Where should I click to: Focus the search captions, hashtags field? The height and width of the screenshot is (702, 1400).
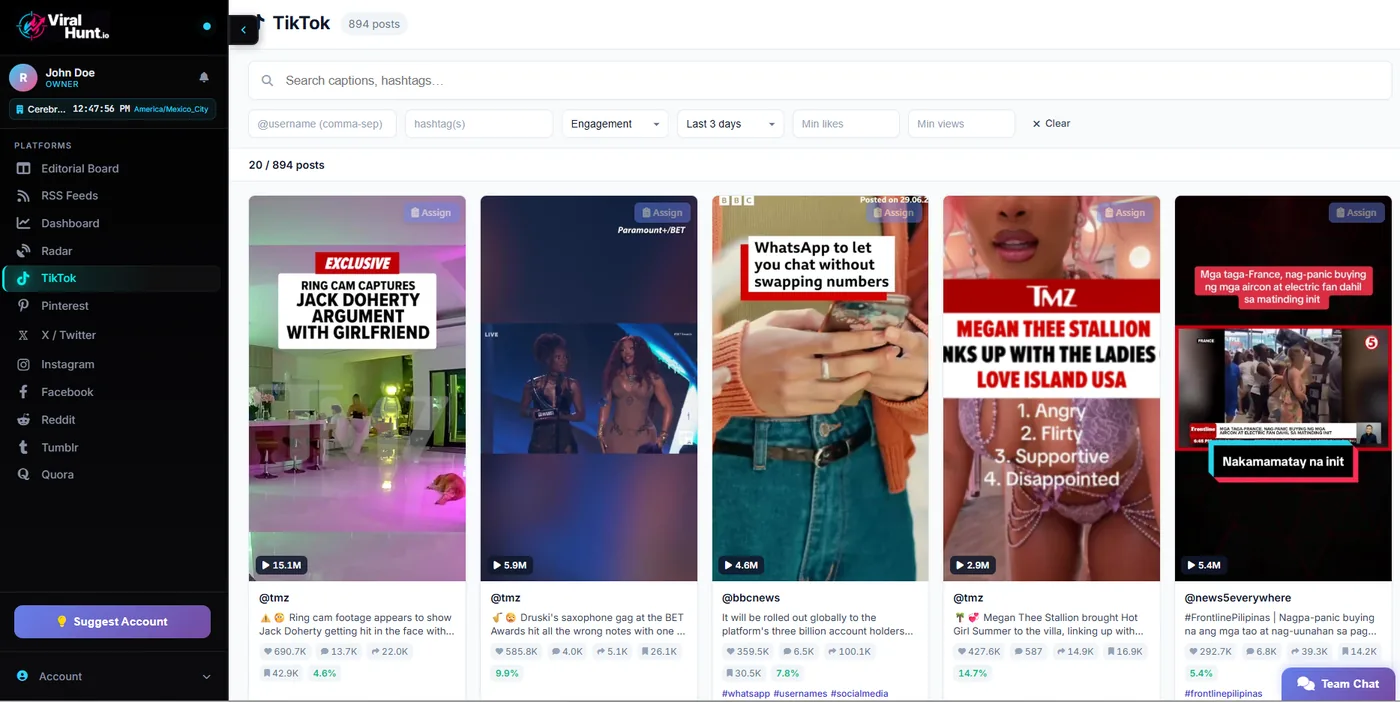coord(820,80)
